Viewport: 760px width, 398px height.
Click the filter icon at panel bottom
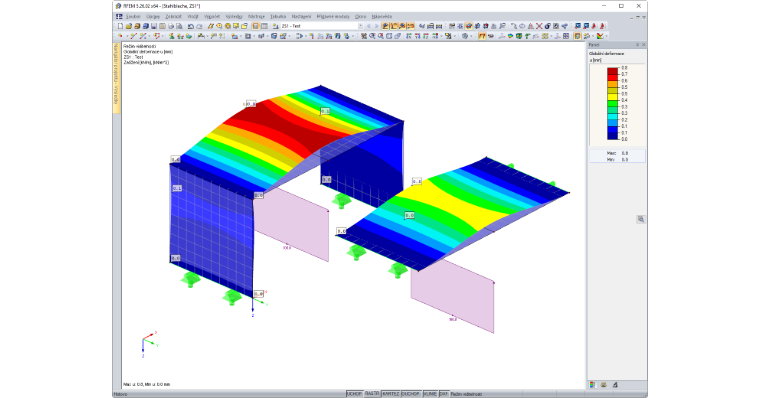pyautogui.click(x=615, y=384)
